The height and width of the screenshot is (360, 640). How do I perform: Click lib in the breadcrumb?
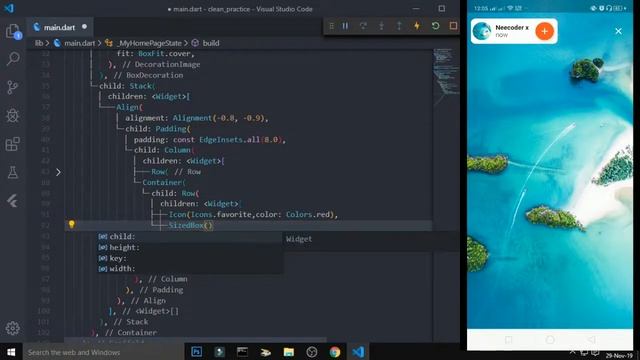click(39, 43)
